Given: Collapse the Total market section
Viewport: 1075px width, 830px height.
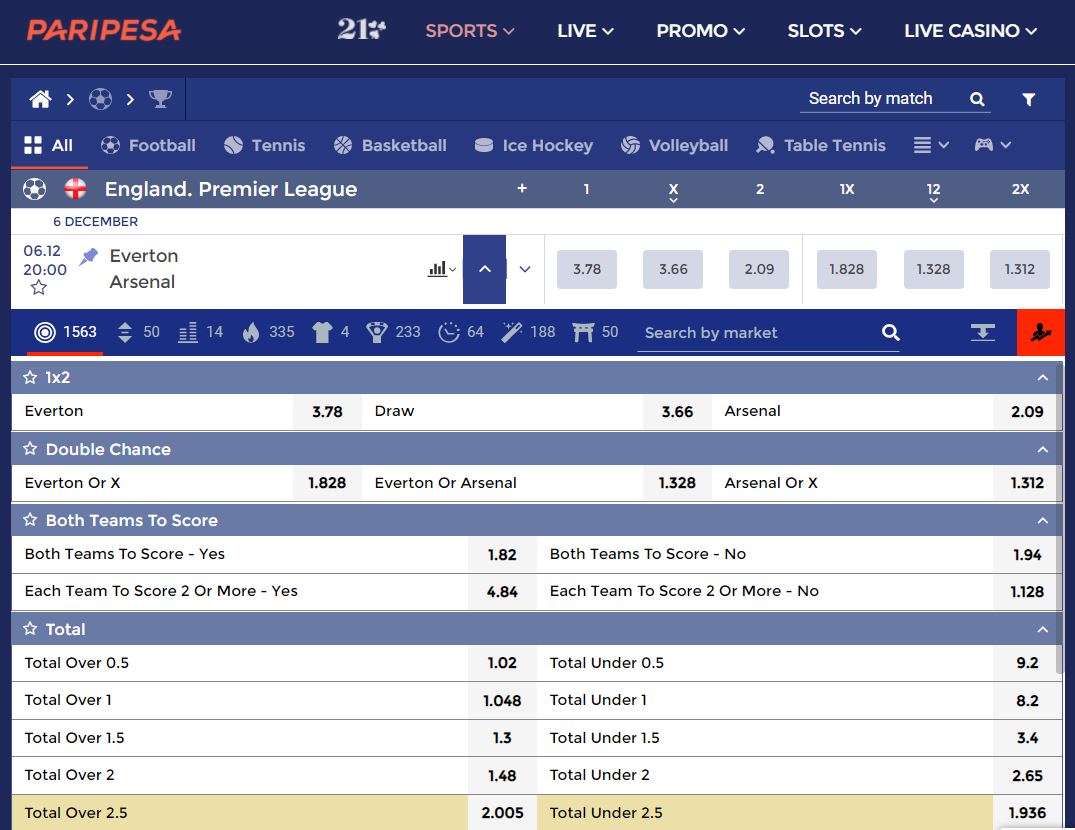Looking at the screenshot, I should [x=1043, y=629].
